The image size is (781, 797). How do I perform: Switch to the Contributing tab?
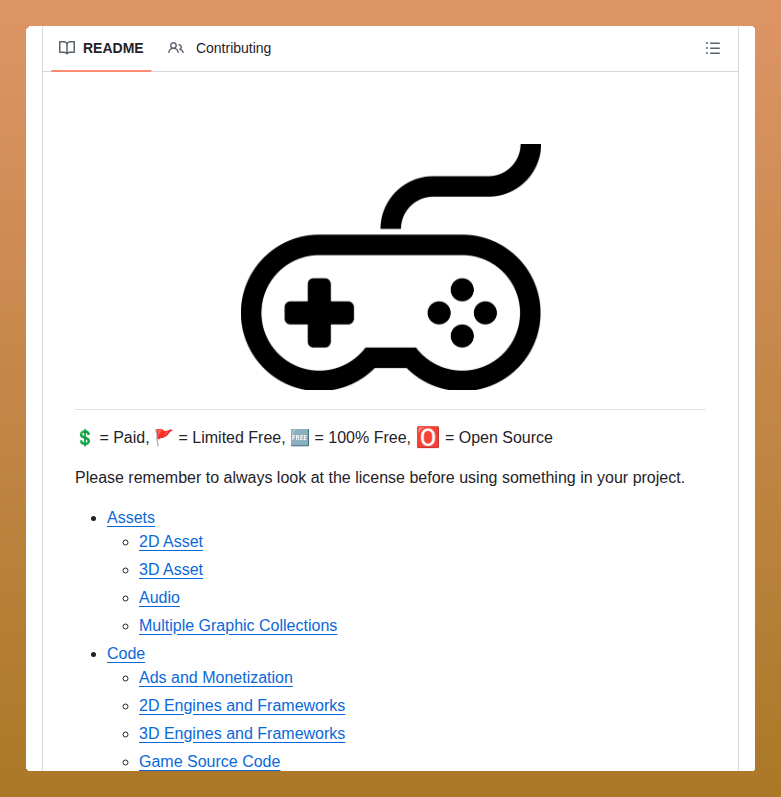click(x=220, y=48)
